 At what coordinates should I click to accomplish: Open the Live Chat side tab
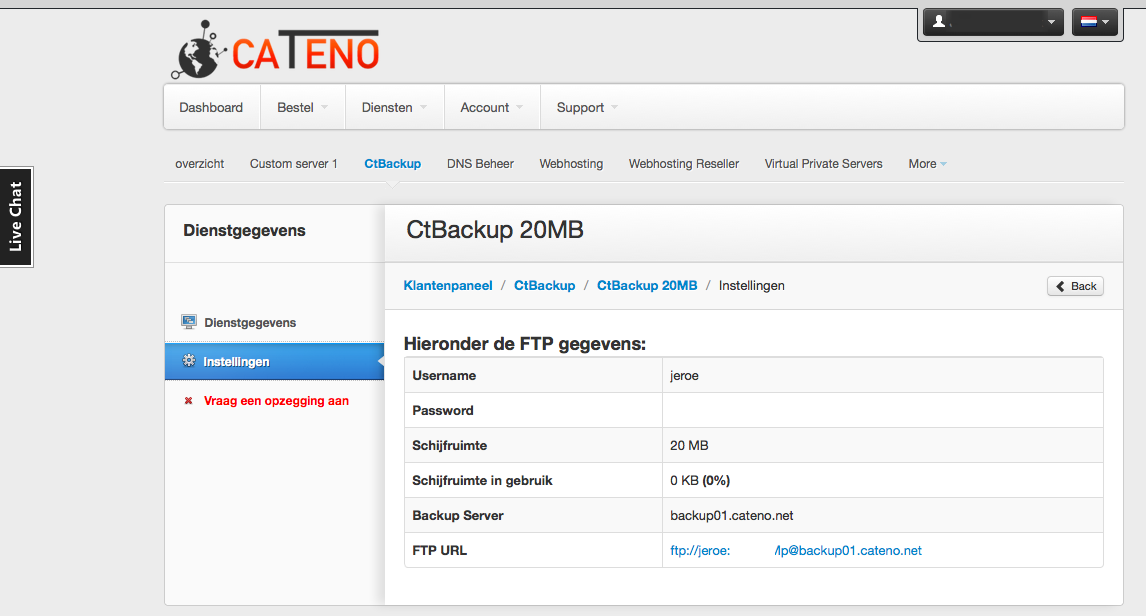(x=16, y=217)
